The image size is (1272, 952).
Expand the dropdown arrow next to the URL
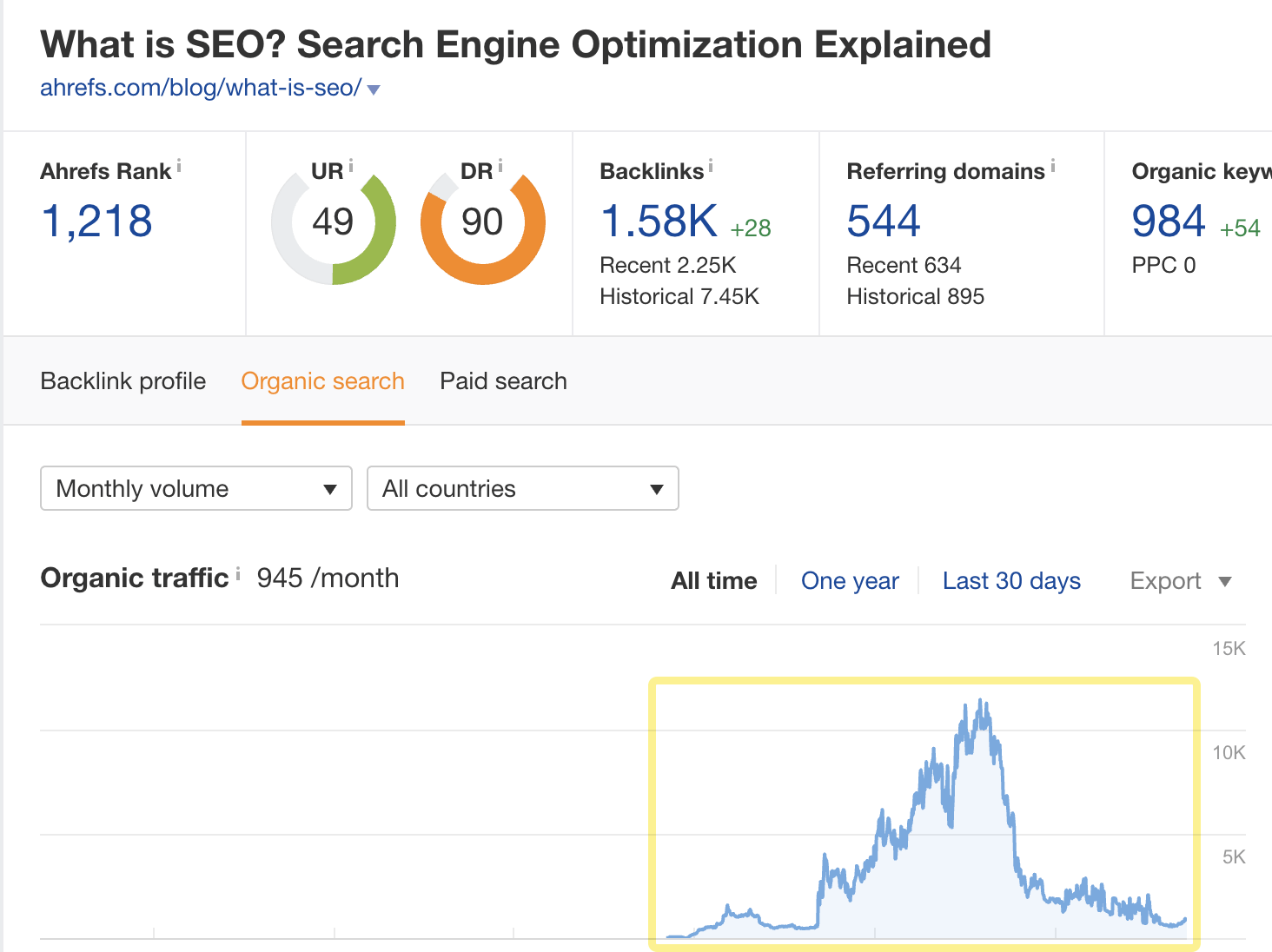tap(374, 89)
